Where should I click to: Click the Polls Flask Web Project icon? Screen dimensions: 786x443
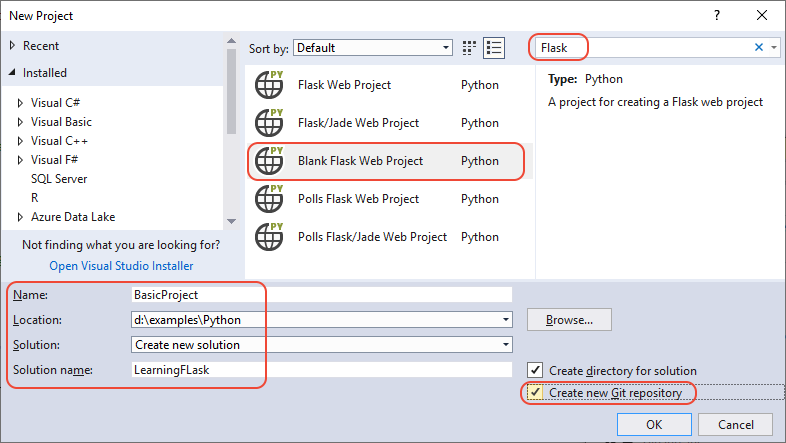point(270,199)
